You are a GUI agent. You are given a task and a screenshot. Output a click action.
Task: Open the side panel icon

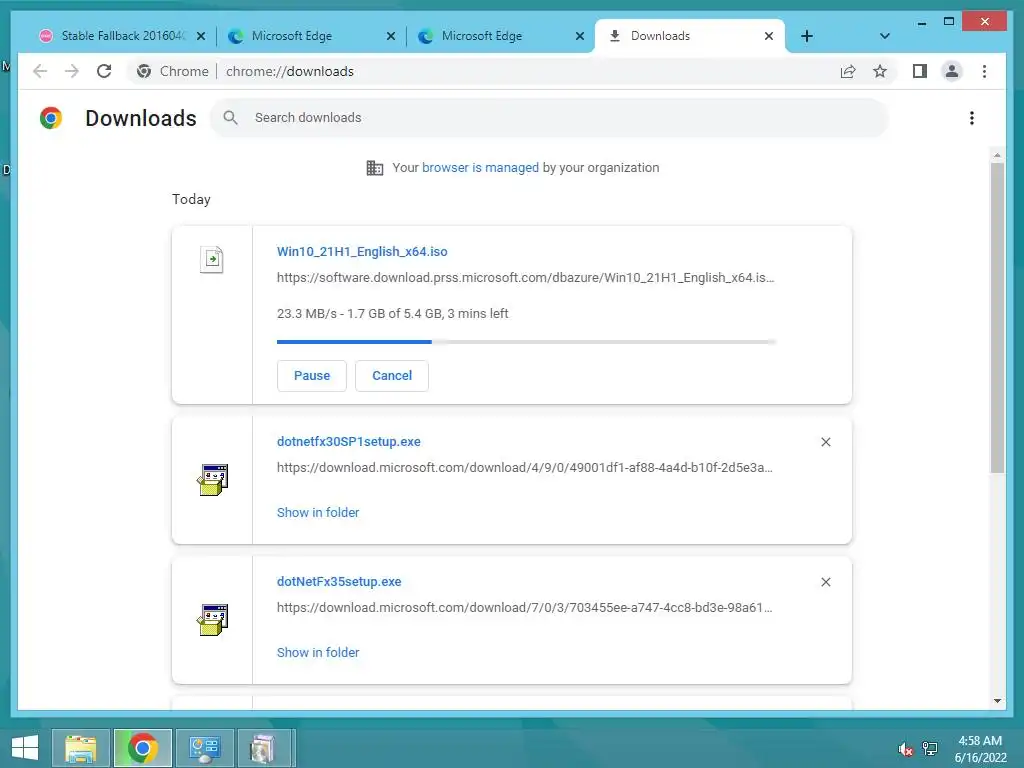click(x=920, y=71)
